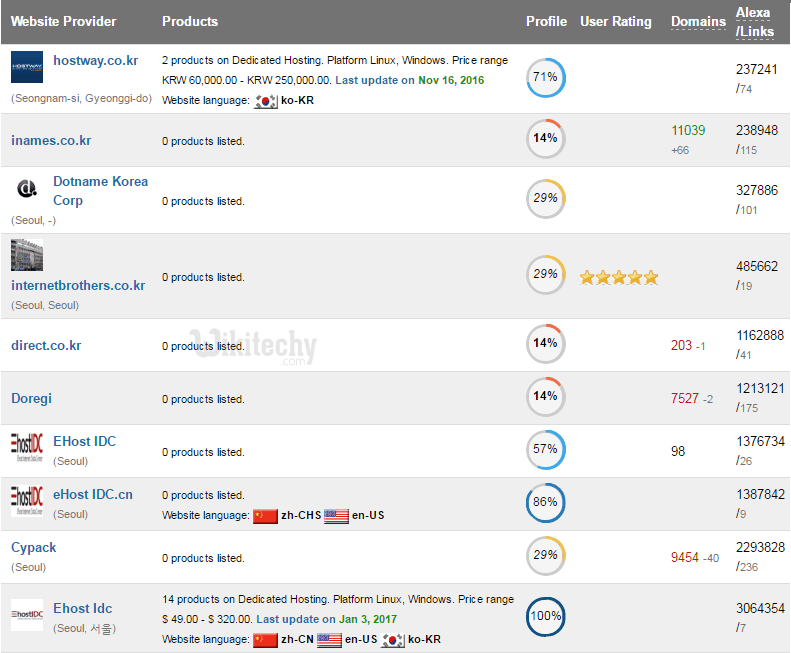Open the eHost IDC.cn provider link
This screenshot has height=653, width=791.
(93, 494)
